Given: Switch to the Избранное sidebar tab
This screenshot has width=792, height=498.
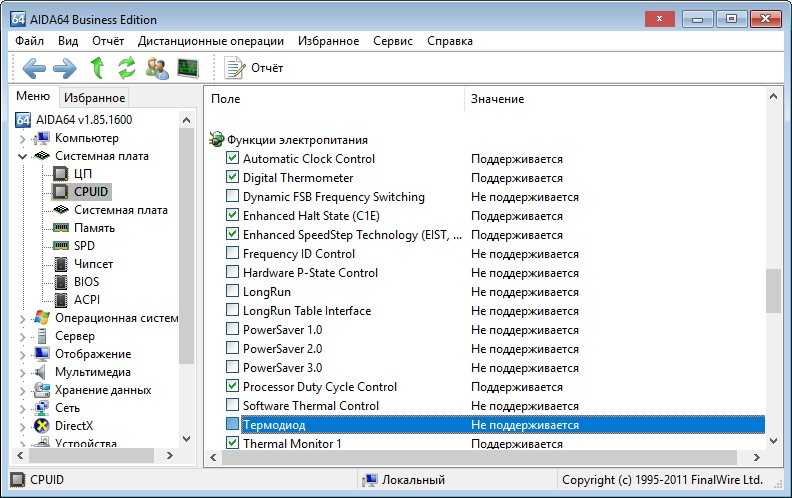Looking at the screenshot, I should (94, 97).
